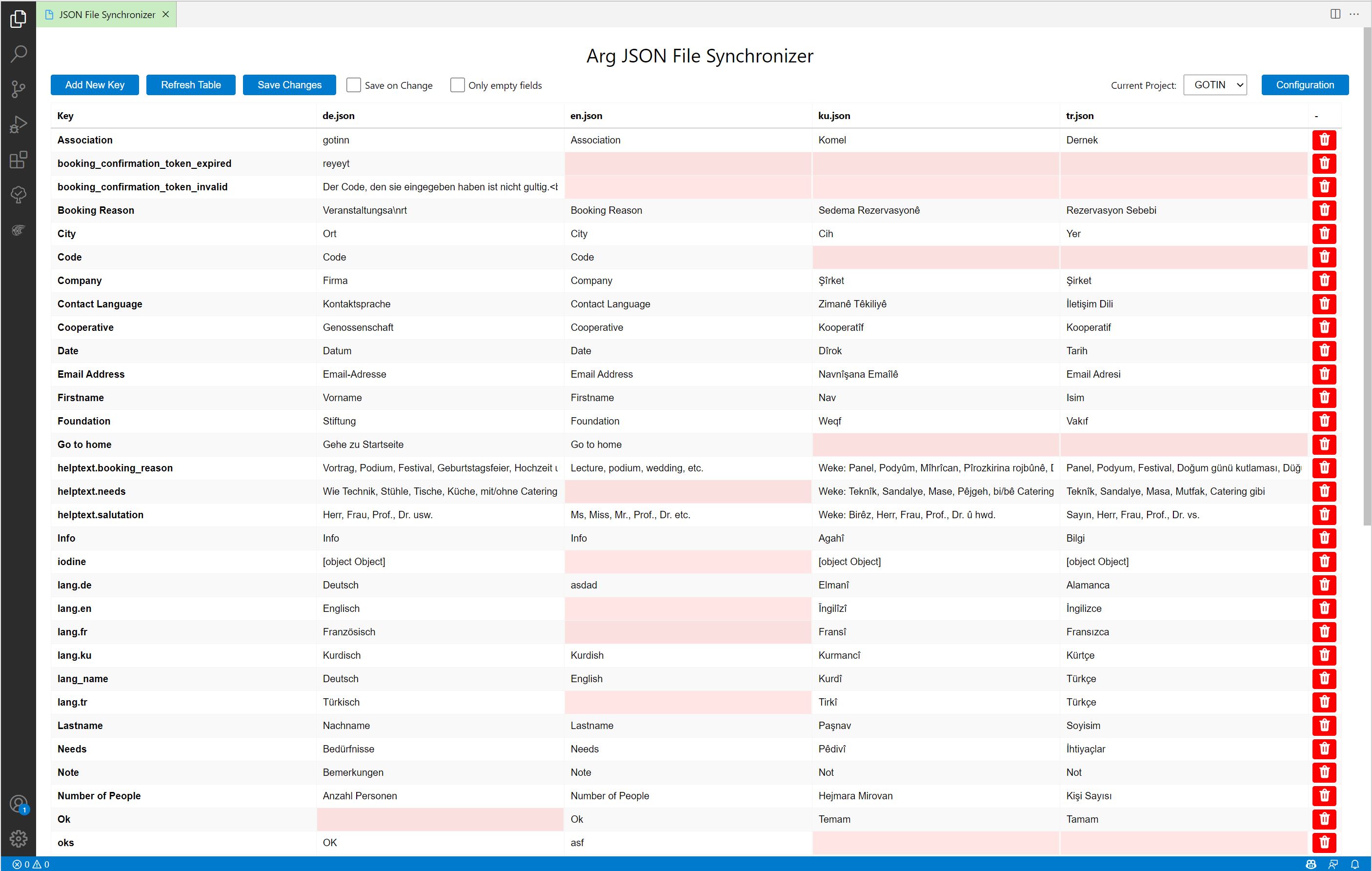Open the Extensions view
Viewport: 1372px width, 871px height.
point(18,160)
